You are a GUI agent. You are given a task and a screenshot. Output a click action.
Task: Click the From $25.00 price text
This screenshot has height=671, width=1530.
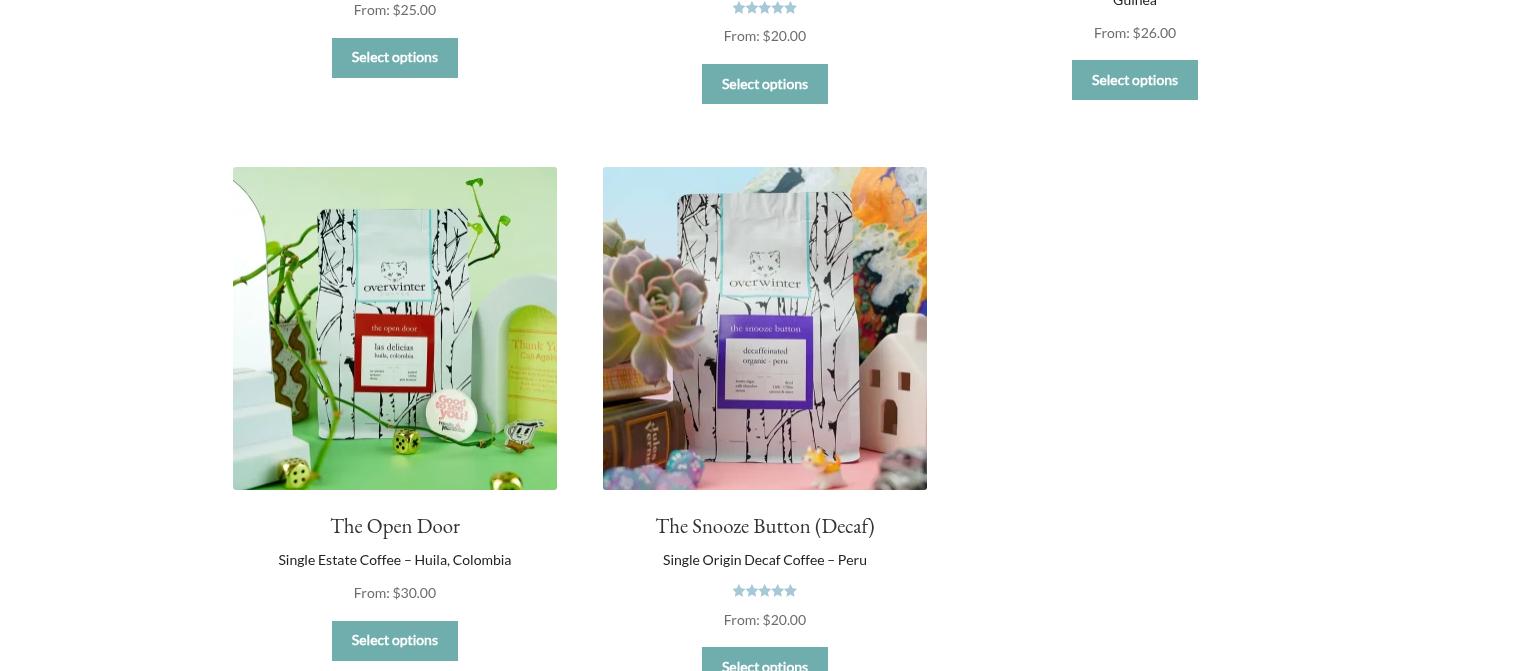395,10
